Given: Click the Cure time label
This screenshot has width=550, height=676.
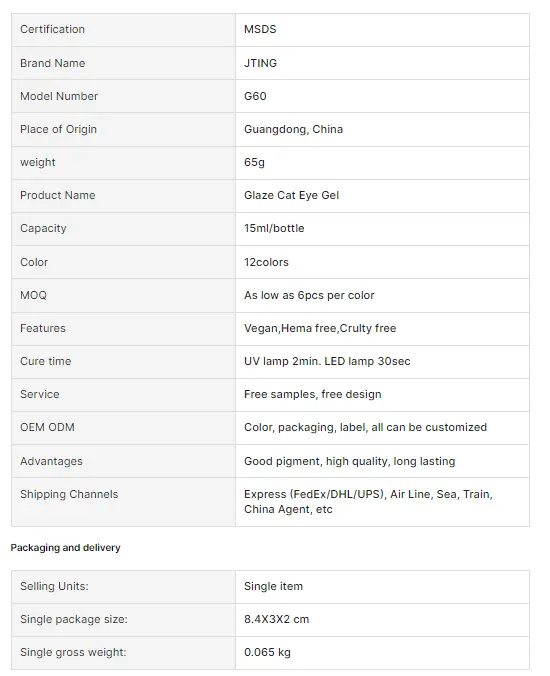Looking at the screenshot, I should 46,361.
